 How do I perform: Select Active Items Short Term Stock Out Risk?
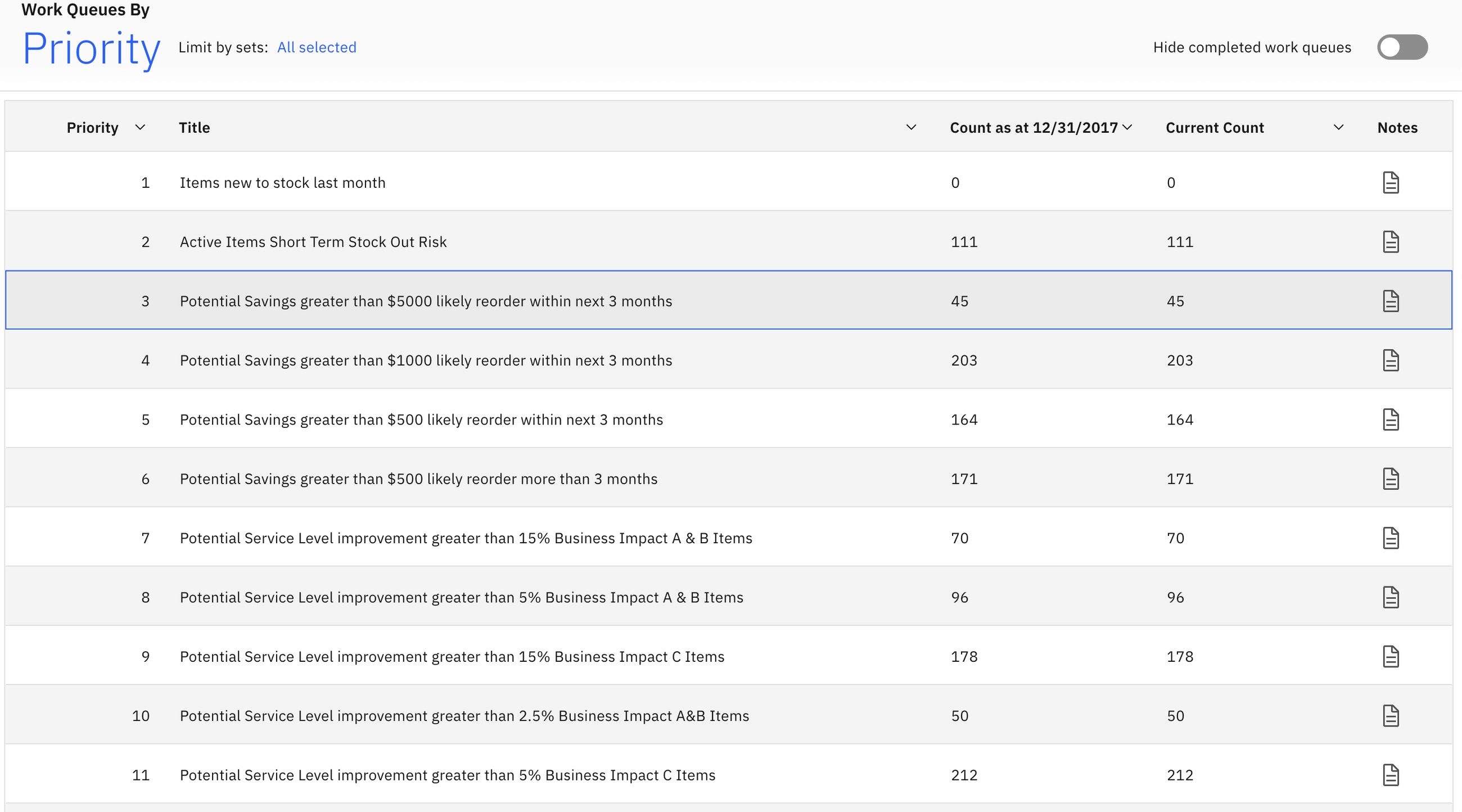(x=313, y=242)
